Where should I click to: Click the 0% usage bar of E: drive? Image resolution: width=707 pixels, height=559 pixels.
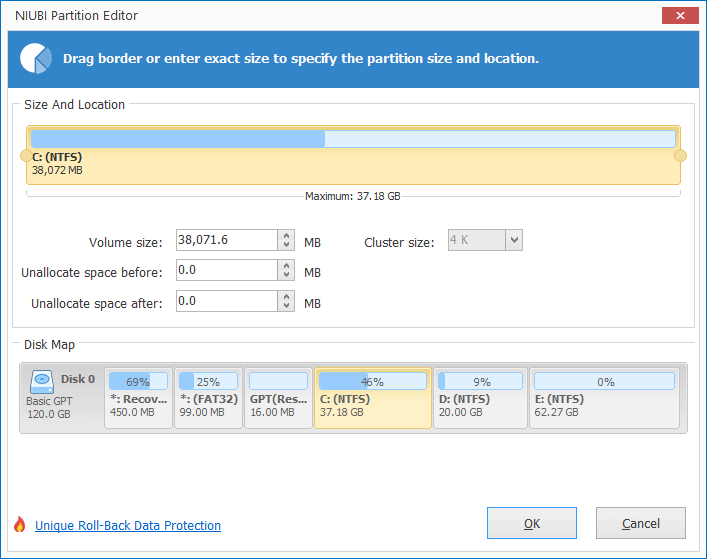pyautogui.click(x=605, y=381)
